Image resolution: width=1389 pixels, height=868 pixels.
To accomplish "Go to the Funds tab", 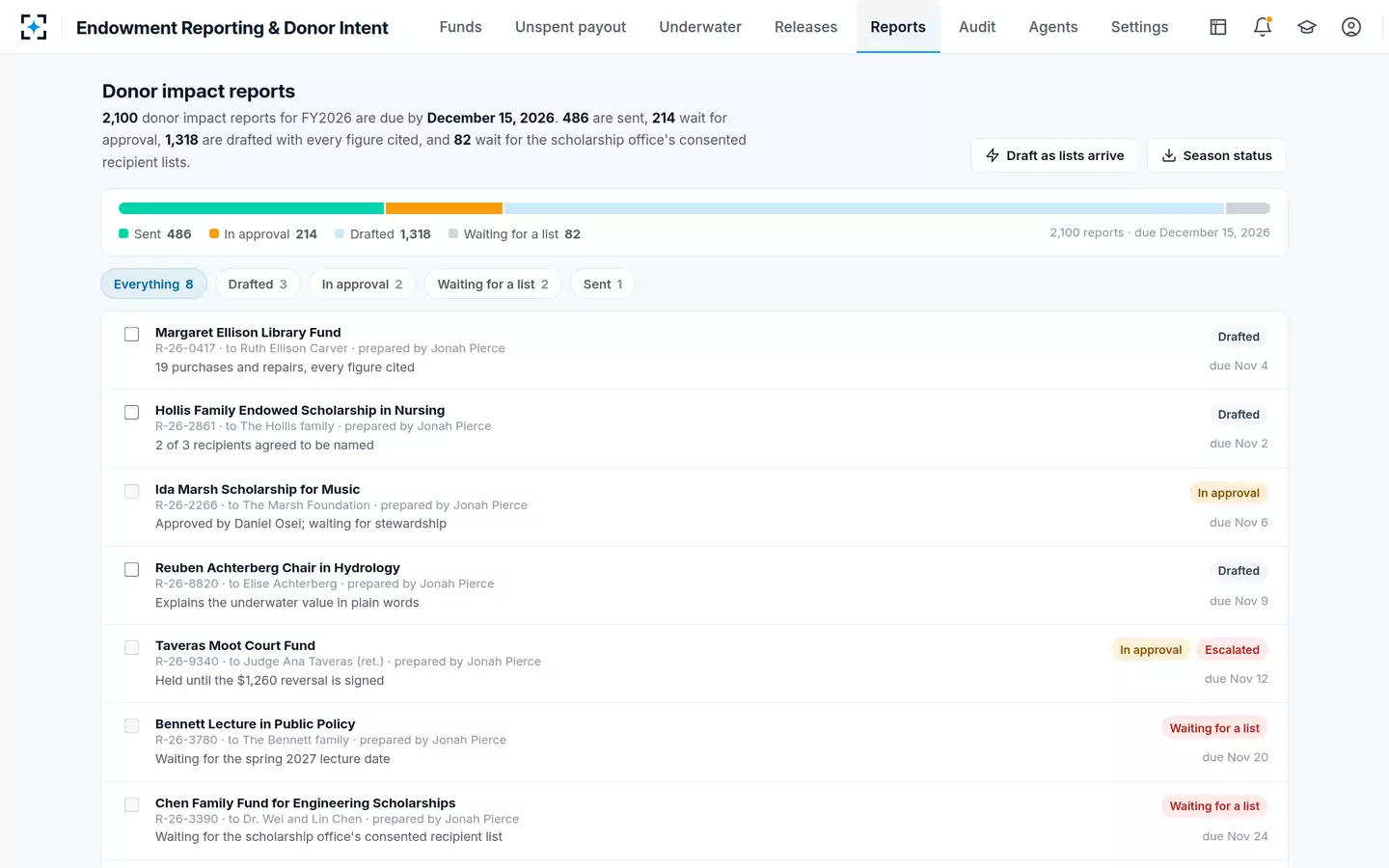I will [x=460, y=27].
